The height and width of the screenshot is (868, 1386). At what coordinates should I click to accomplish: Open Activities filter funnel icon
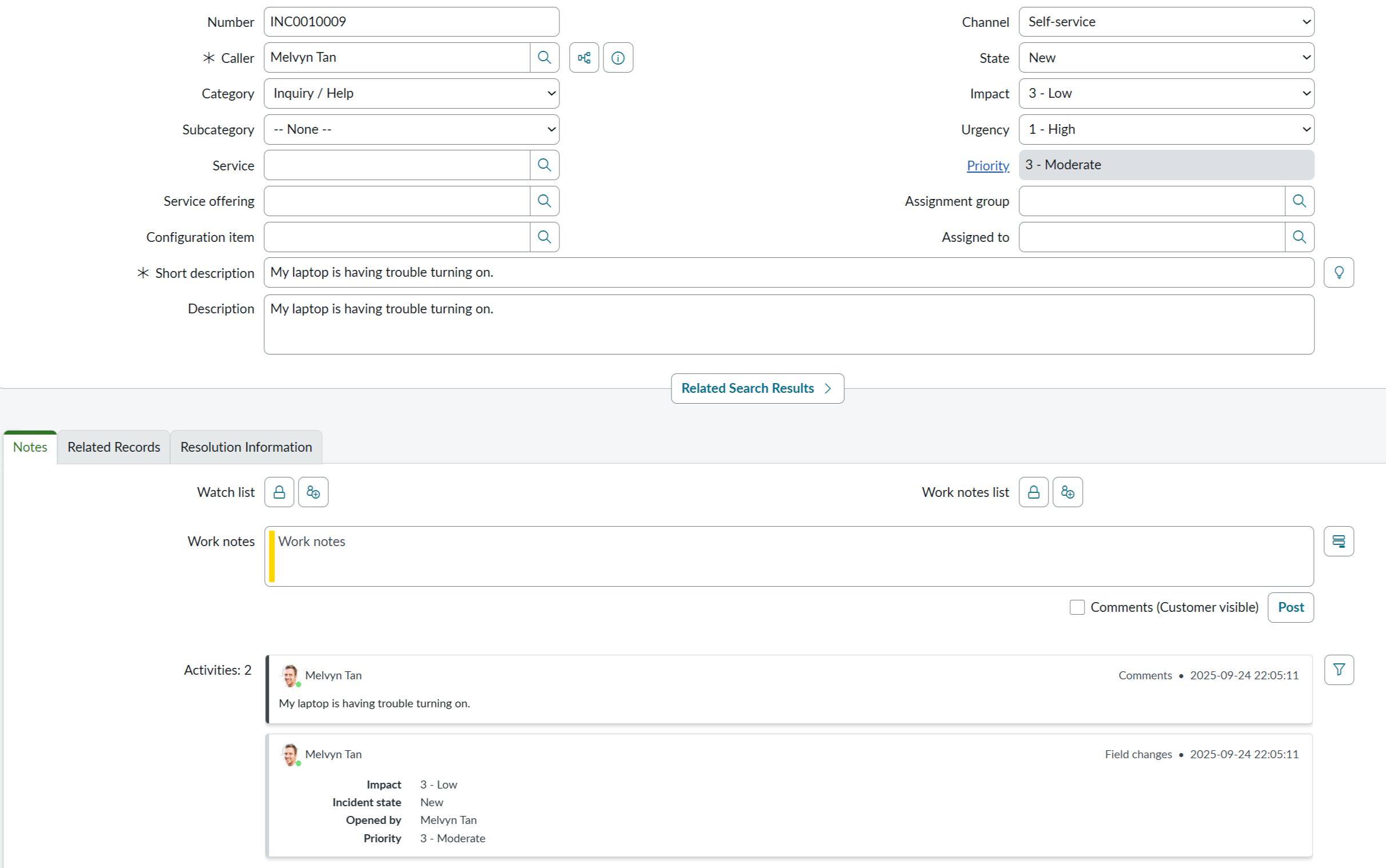pyautogui.click(x=1339, y=670)
